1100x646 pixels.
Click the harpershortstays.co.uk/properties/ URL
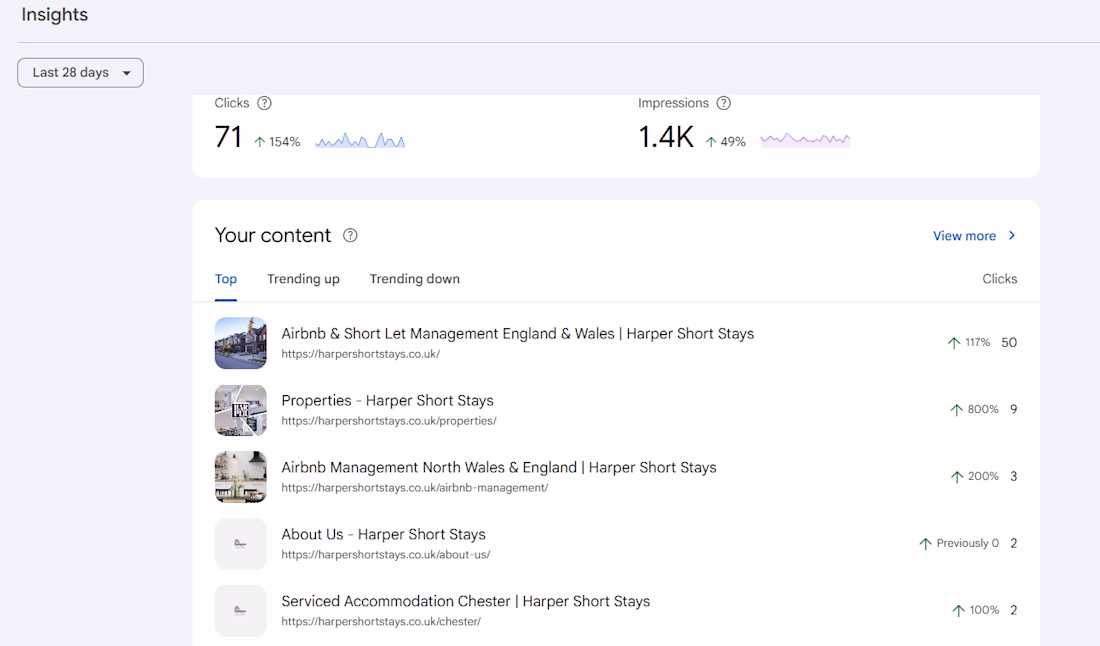tap(389, 421)
